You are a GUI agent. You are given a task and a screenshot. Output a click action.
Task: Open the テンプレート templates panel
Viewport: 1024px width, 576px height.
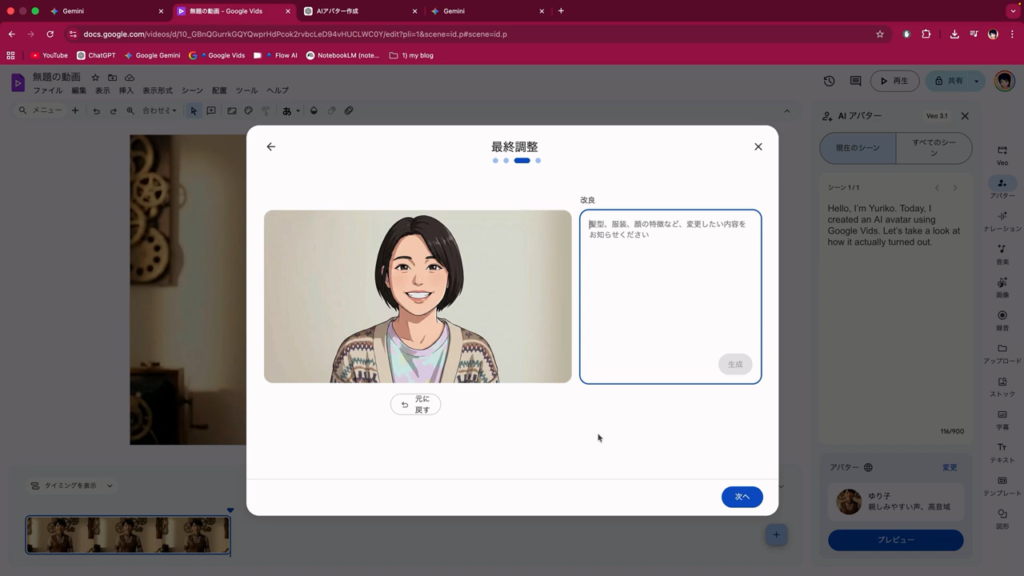[x=1002, y=485]
